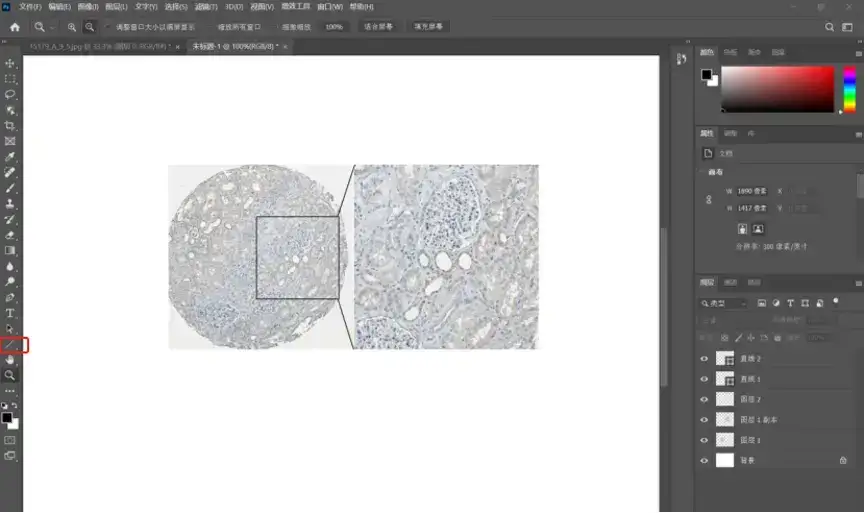Select the Lasso tool

10,94
